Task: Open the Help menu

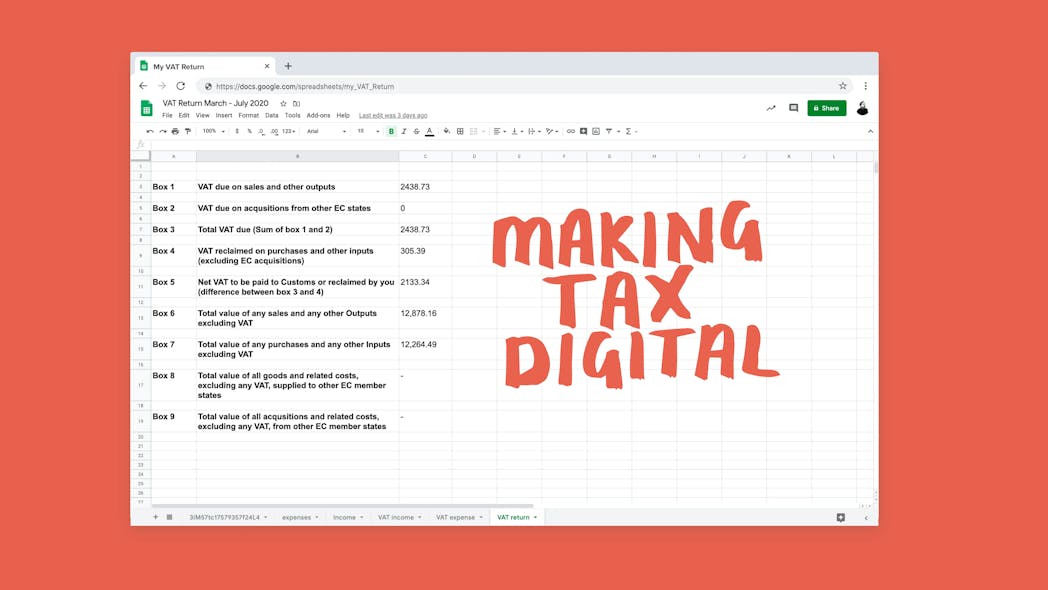Action: pyautogui.click(x=343, y=116)
